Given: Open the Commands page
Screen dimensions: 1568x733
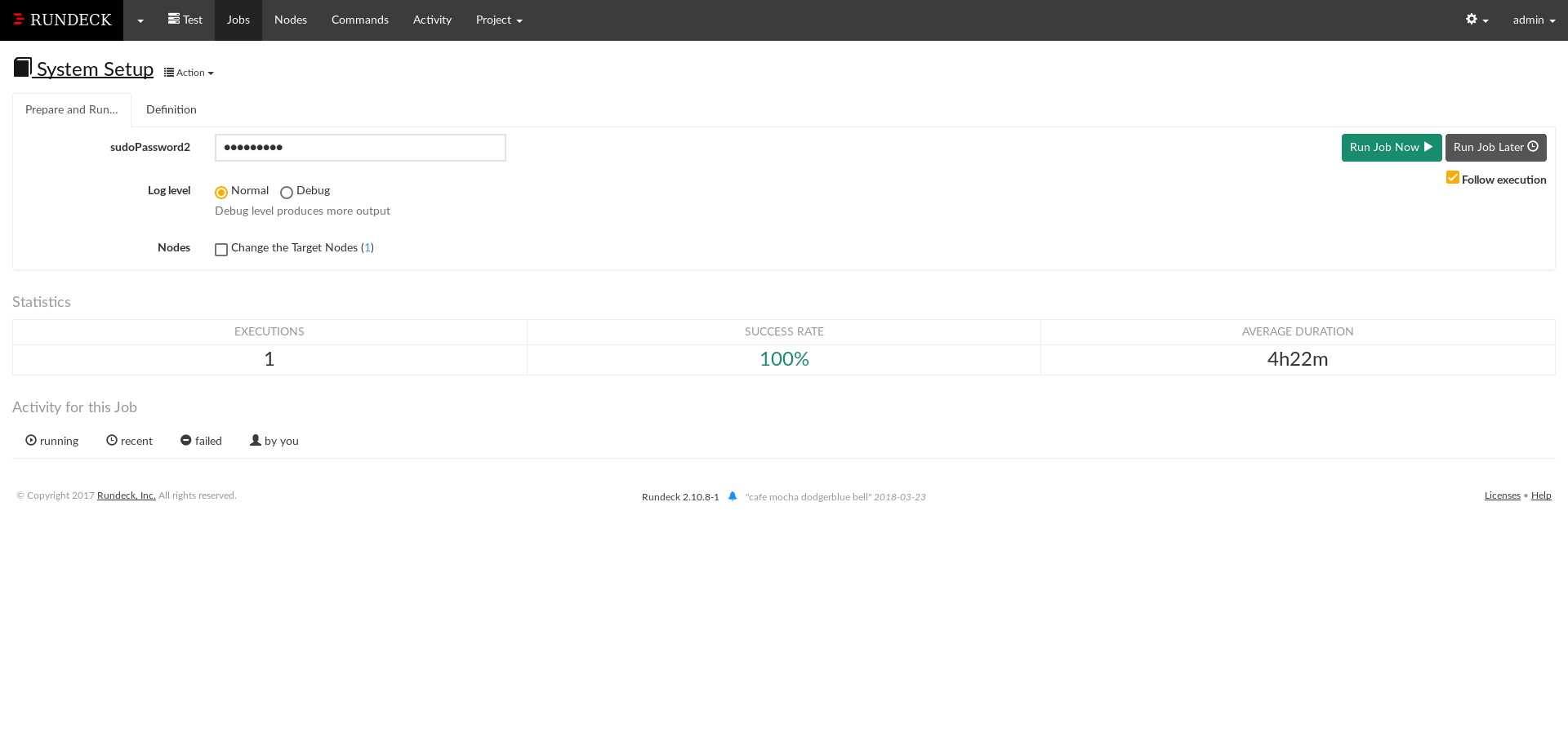Looking at the screenshot, I should 360,20.
